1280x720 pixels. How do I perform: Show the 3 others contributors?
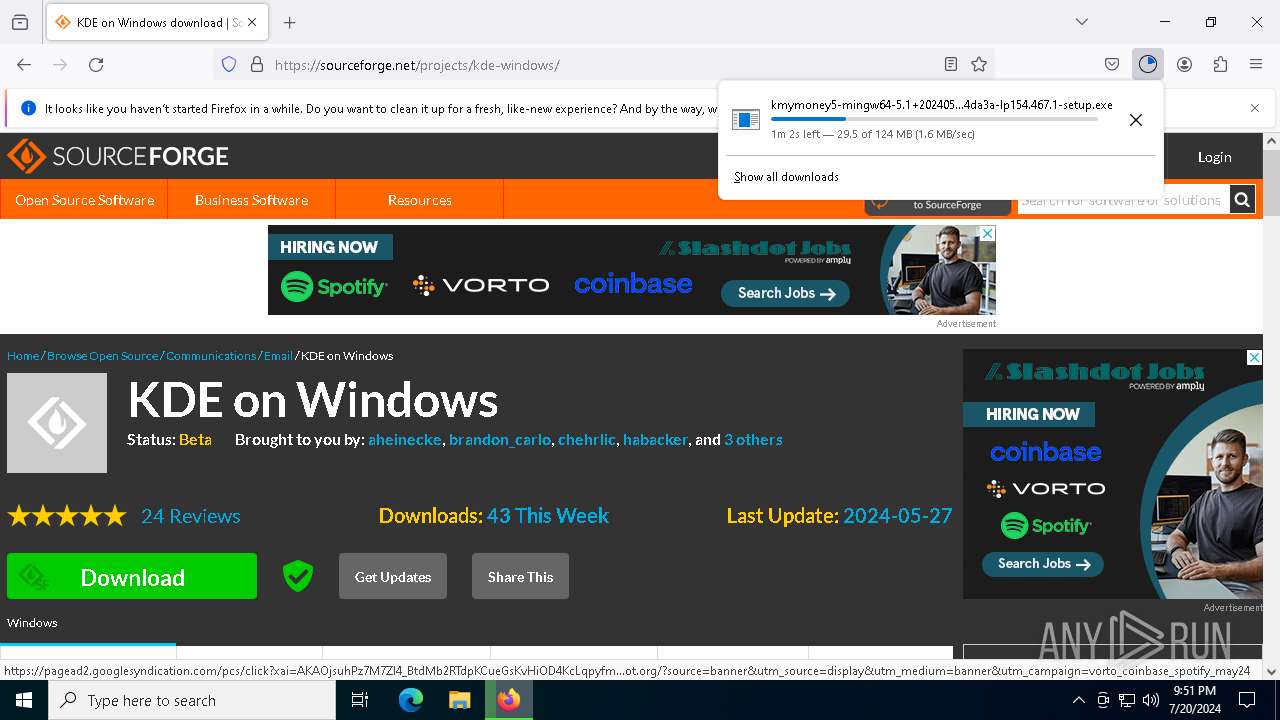(x=753, y=440)
